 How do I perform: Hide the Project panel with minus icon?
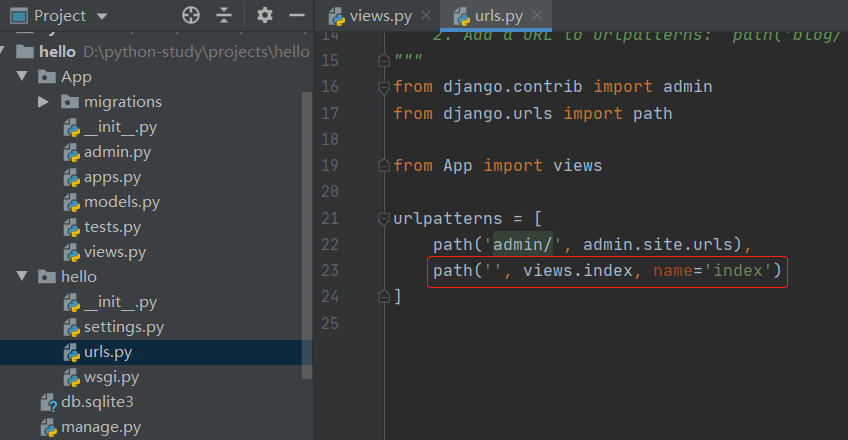(295, 16)
